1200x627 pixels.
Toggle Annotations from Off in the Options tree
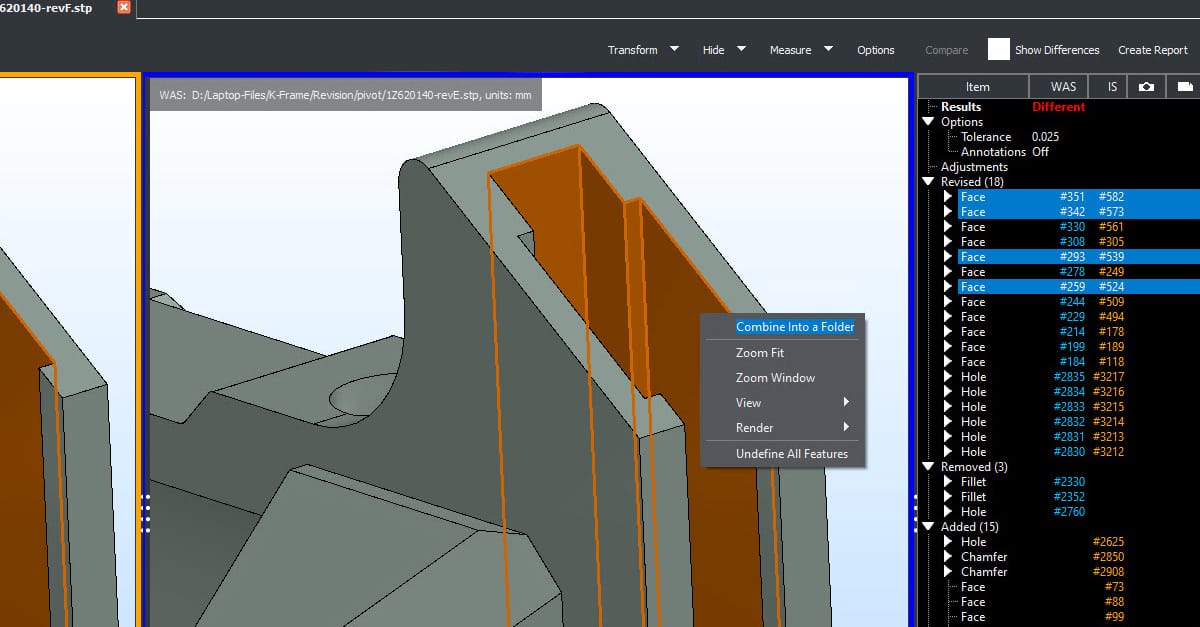pyautogui.click(x=1040, y=151)
